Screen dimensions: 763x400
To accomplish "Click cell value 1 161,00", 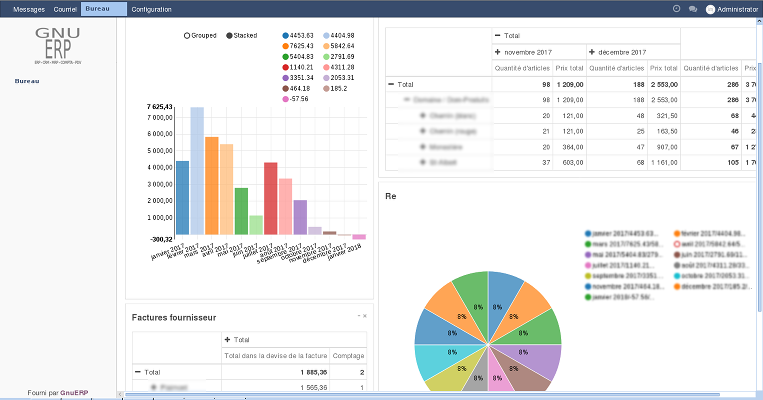I will point(664,163).
